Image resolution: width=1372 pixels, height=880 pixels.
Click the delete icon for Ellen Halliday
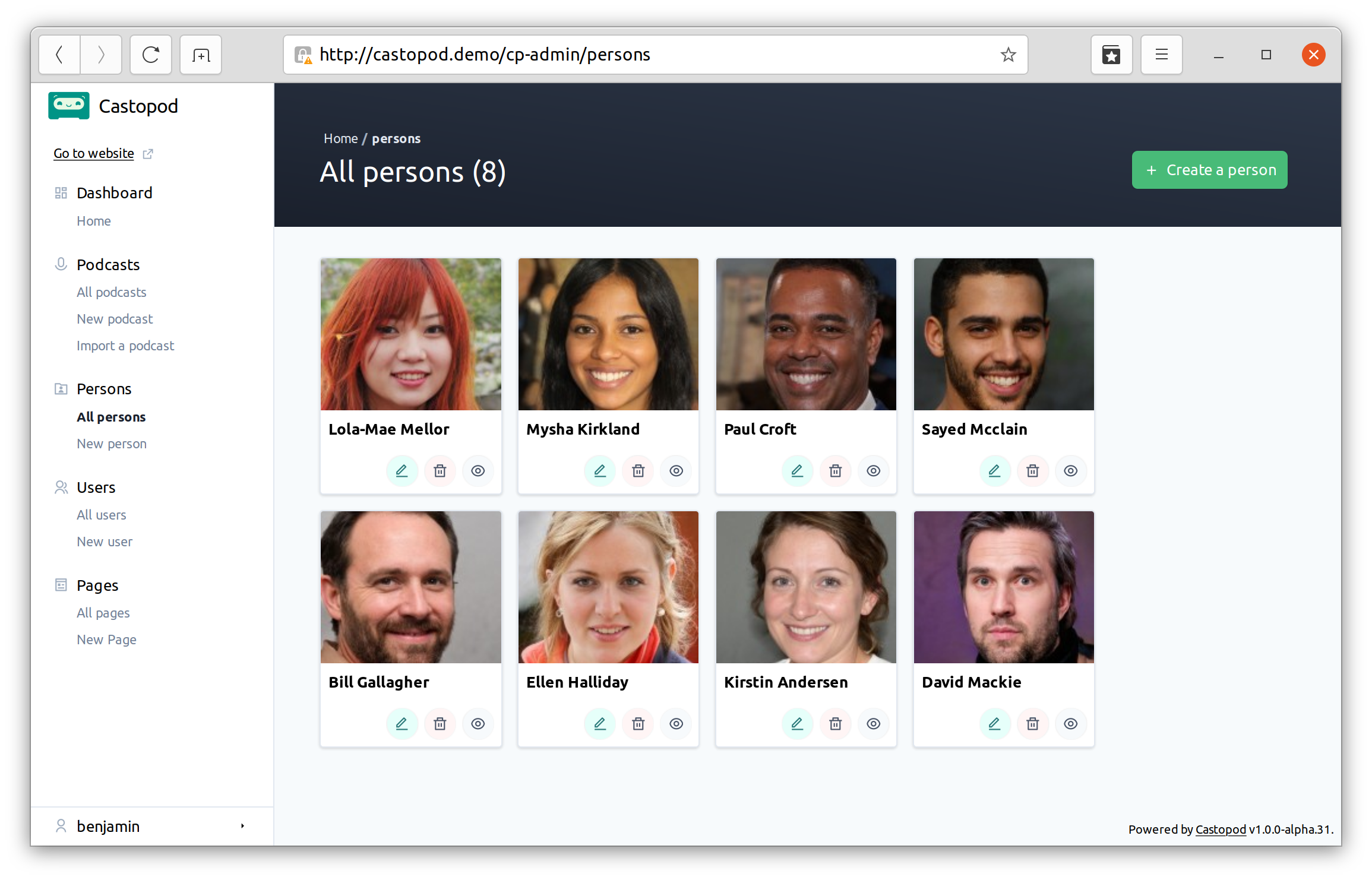(638, 723)
